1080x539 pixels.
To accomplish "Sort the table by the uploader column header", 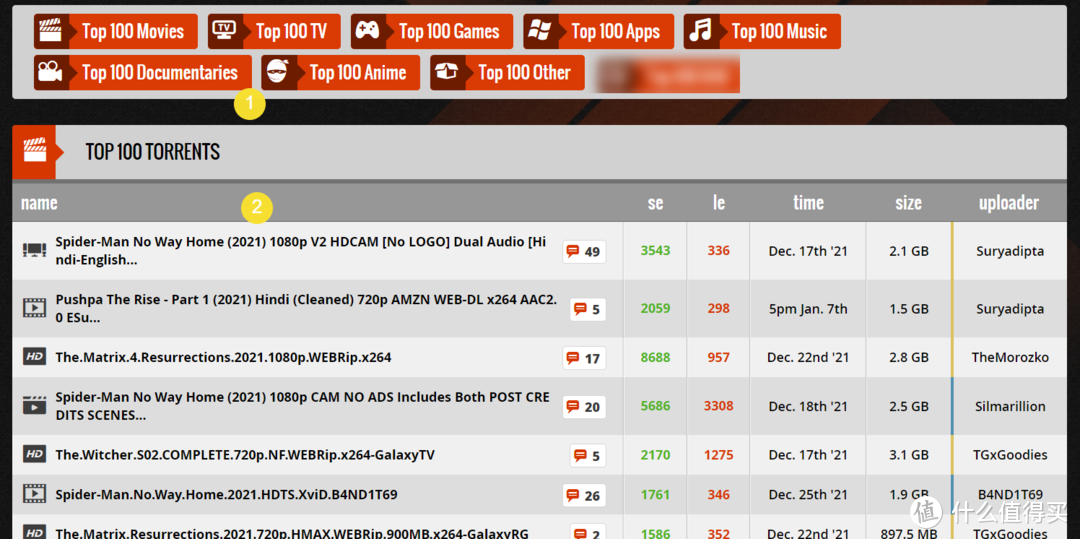I will pyautogui.click(x=1009, y=203).
